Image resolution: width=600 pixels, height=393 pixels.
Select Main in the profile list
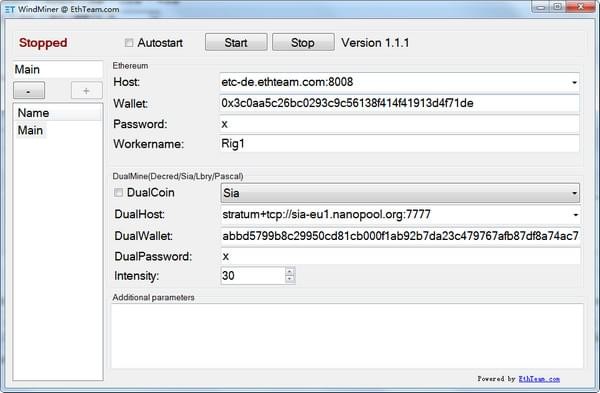[x=30, y=130]
